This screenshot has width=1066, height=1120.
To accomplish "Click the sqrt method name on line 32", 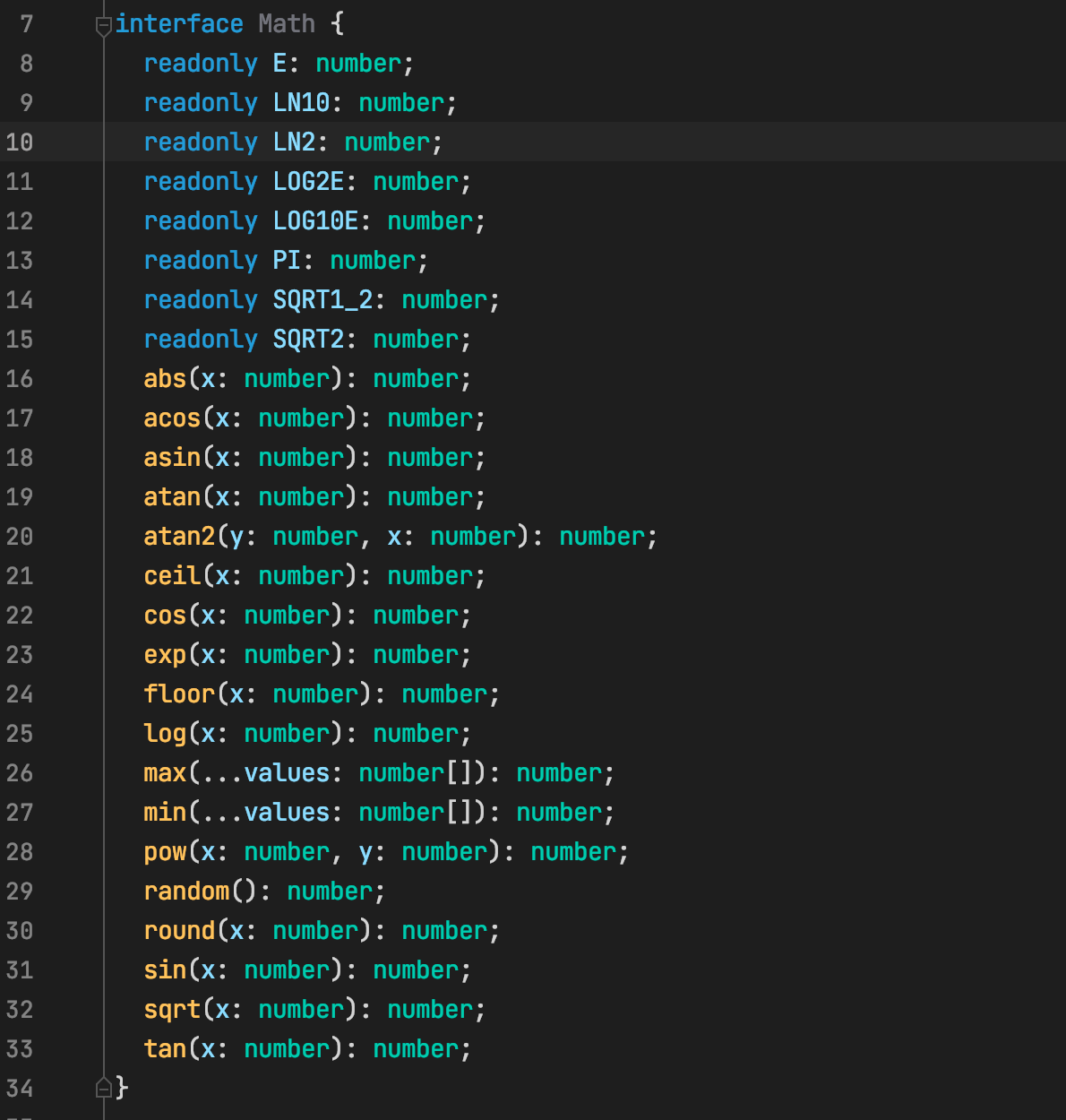I will tap(173, 1009).
